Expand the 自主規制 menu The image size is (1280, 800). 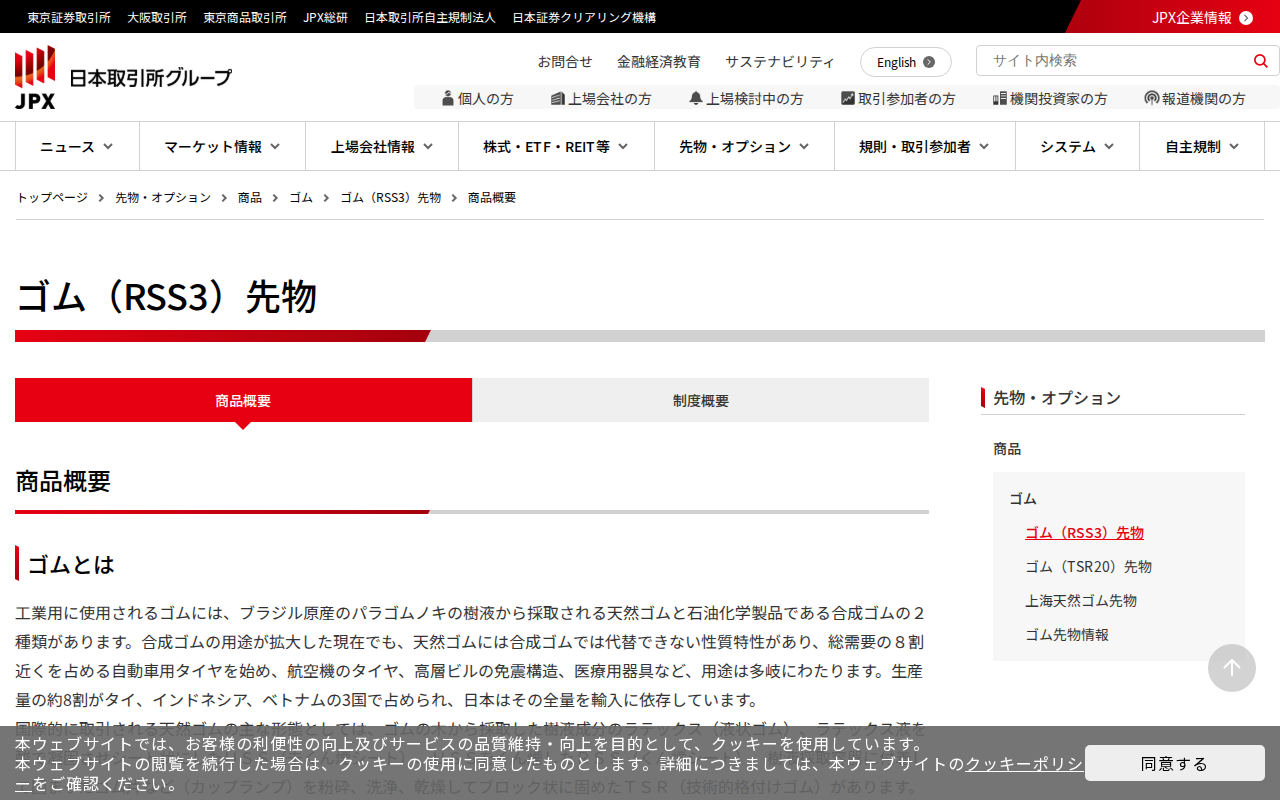(x=1202, y=146)
